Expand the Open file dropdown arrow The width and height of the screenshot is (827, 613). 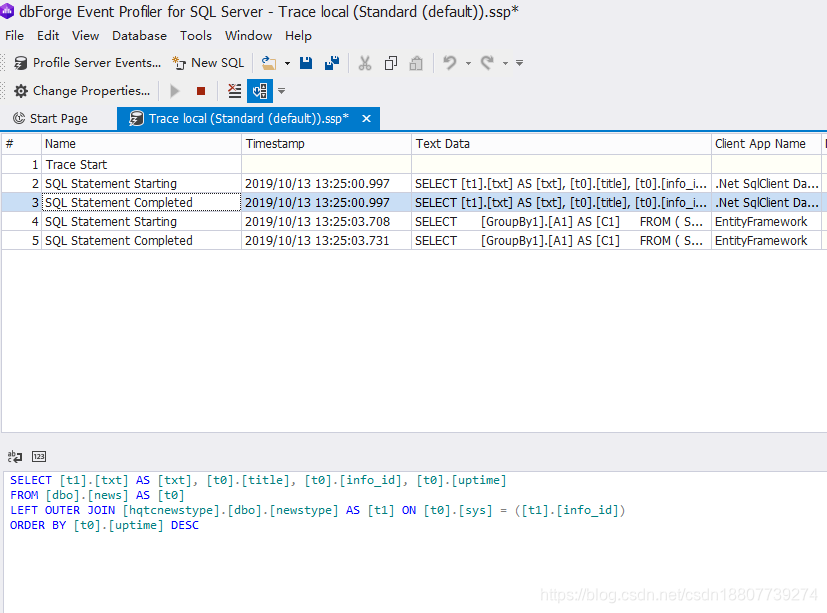(x=287, y=63)
